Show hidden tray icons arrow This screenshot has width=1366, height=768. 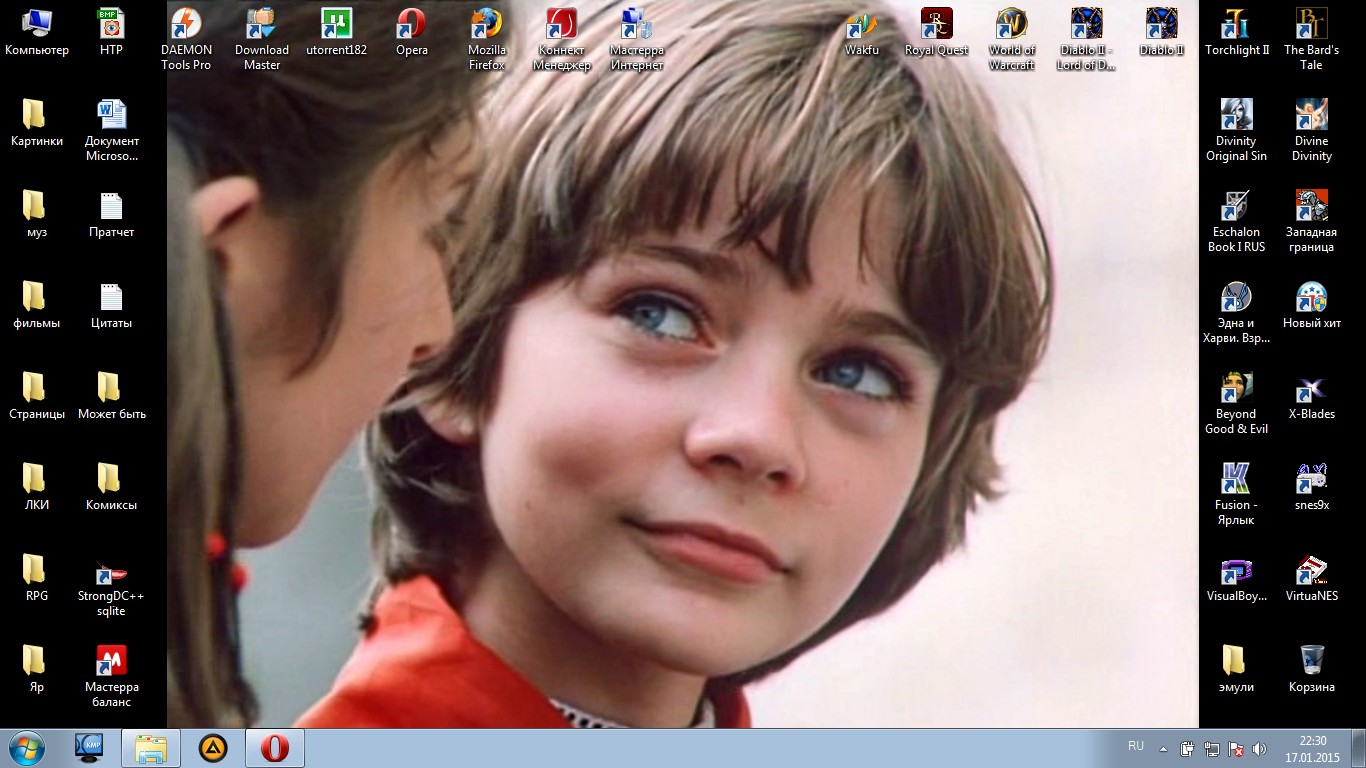1163,748
